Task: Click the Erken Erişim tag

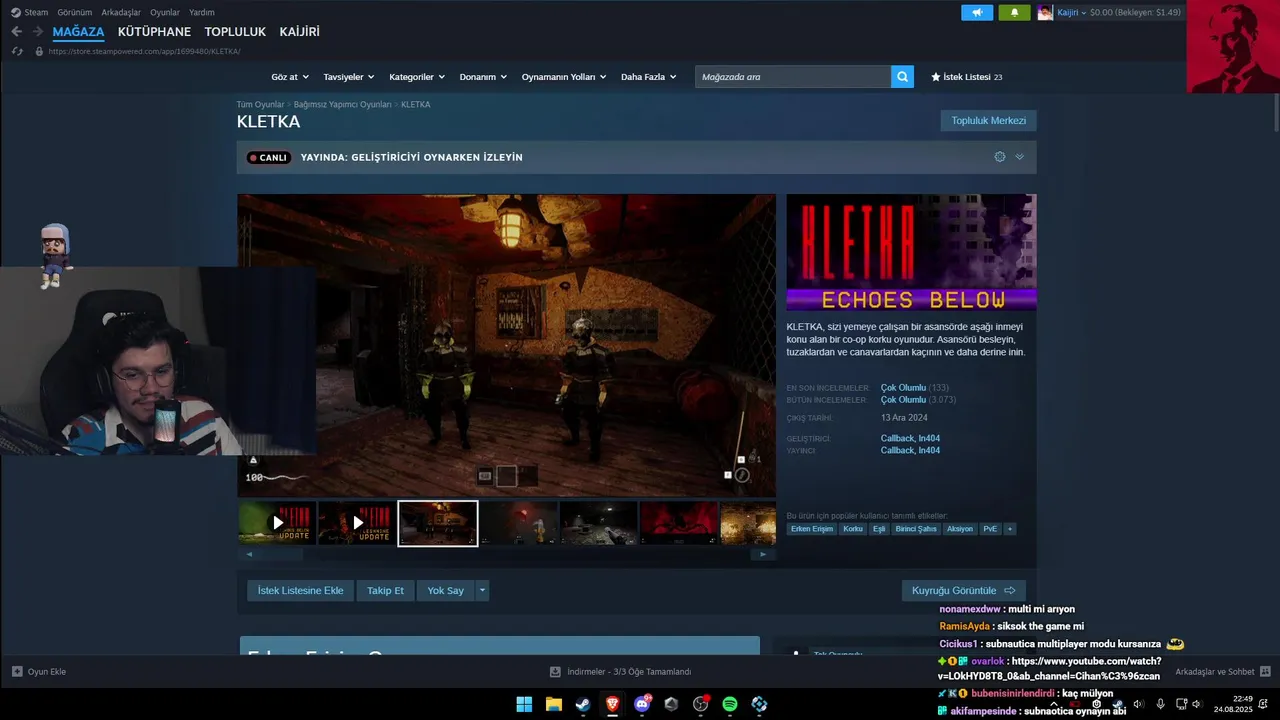Action: (x=812, y=529)
